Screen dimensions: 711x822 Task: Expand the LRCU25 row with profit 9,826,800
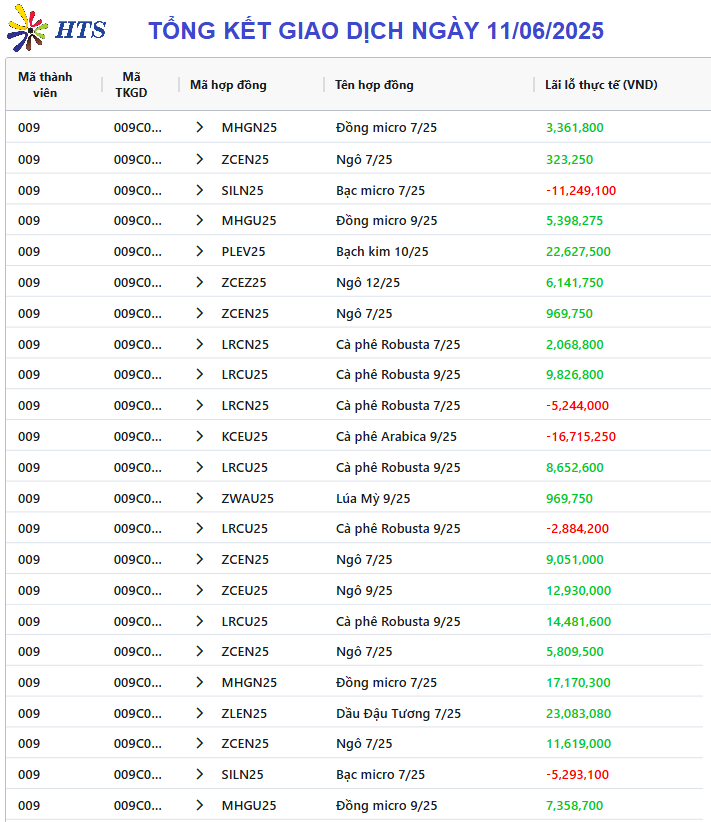click(x=199, y=374)
